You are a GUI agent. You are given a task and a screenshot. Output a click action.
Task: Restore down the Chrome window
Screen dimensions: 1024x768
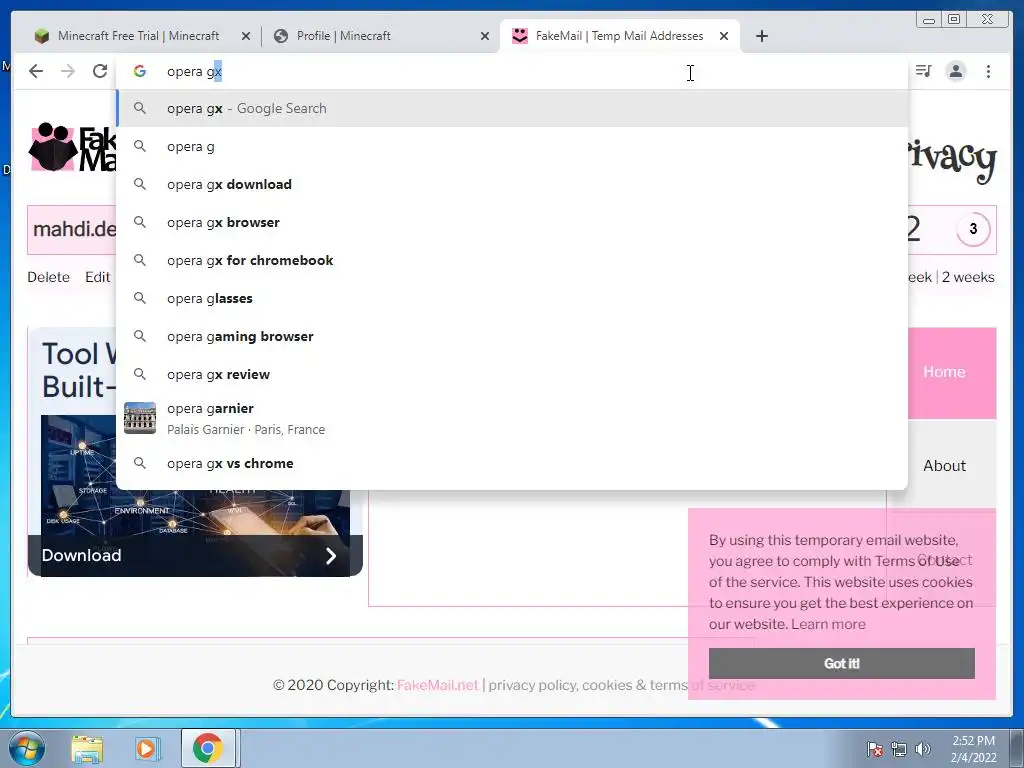pos(954,20)
